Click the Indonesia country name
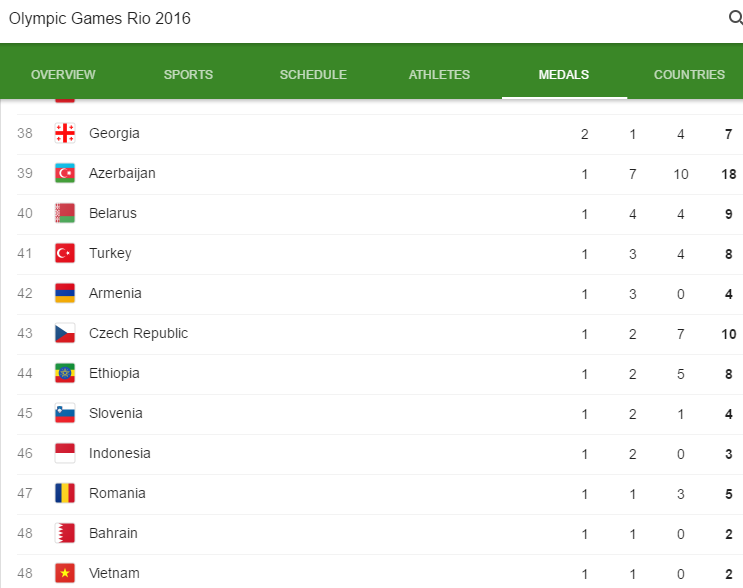 [120, 453]
